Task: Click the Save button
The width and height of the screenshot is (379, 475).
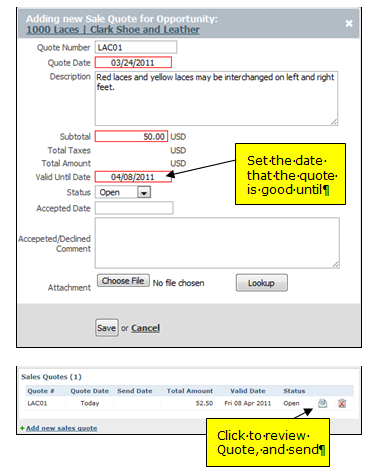Action: pyautogui.click(x=107, y=328)
